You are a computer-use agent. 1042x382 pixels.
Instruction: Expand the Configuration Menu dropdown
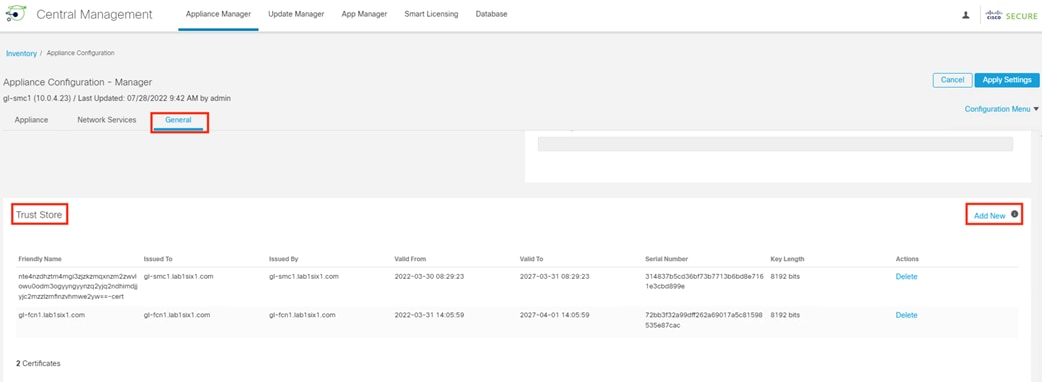tap(1001, 109)
